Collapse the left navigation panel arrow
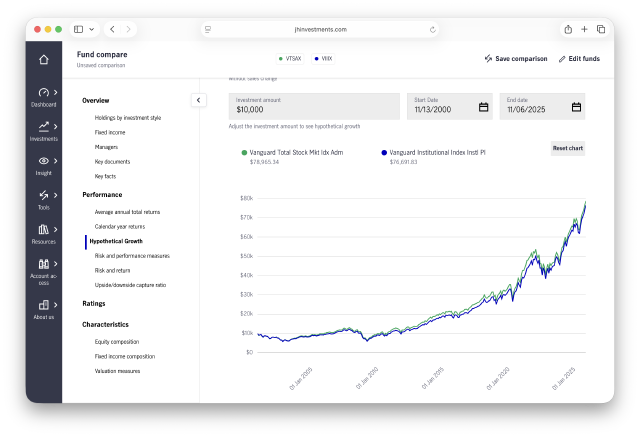Image resolution: width=640 pixels, height=437 pixels. pos(198,100)
